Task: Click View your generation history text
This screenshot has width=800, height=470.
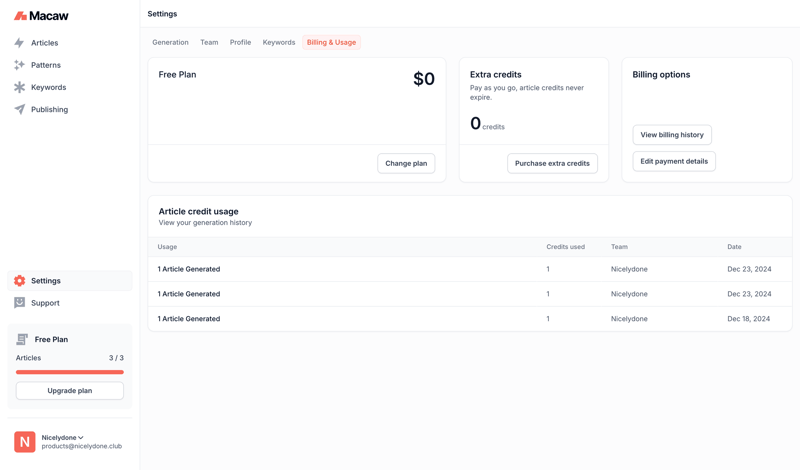Action: tap(205, 222)
